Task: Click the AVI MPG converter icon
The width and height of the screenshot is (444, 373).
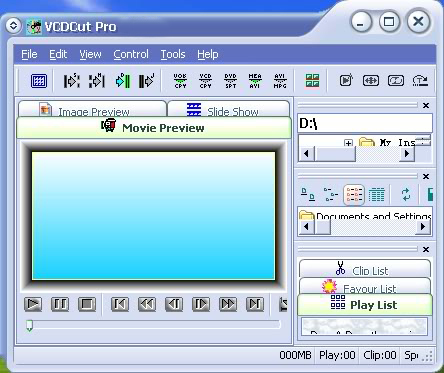Action: [280, 81]
